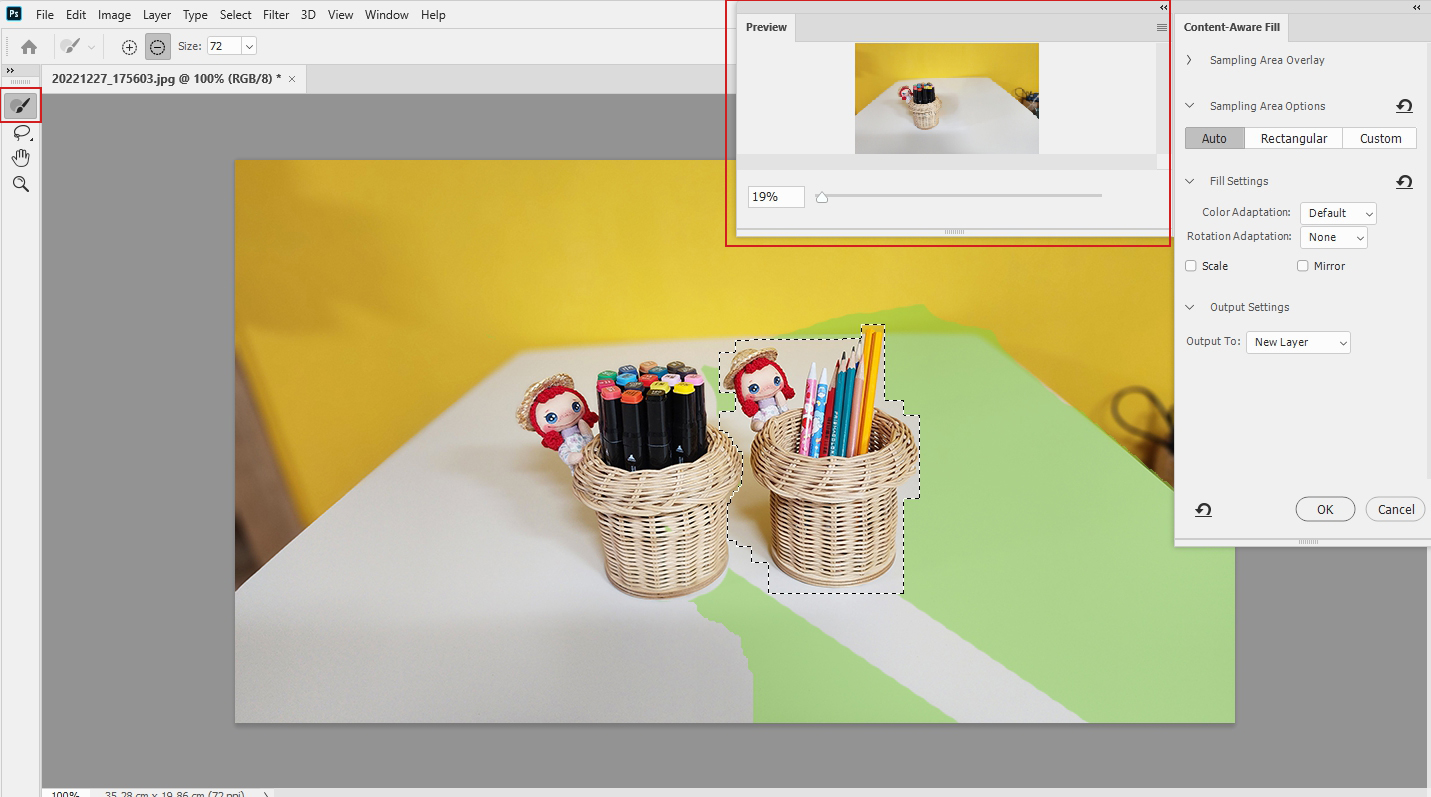Collapse the Content-Aware Fill panel arrows
Screen dimensions: 1431x797
click(x=1419, y=7)
